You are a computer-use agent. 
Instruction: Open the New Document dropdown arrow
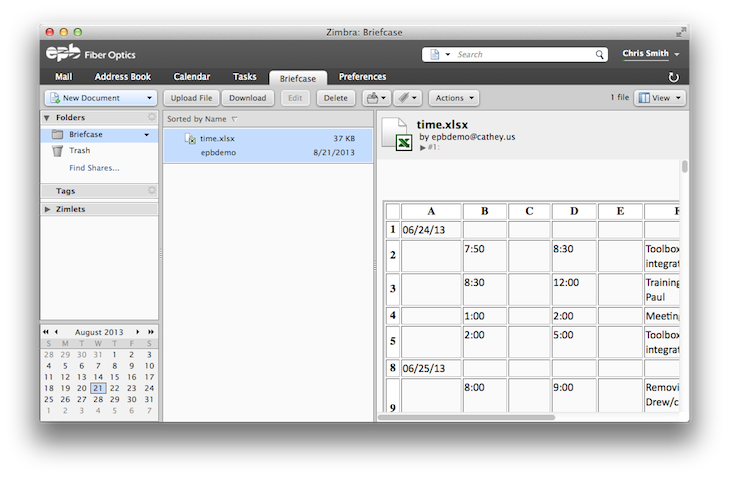point(149,98)
